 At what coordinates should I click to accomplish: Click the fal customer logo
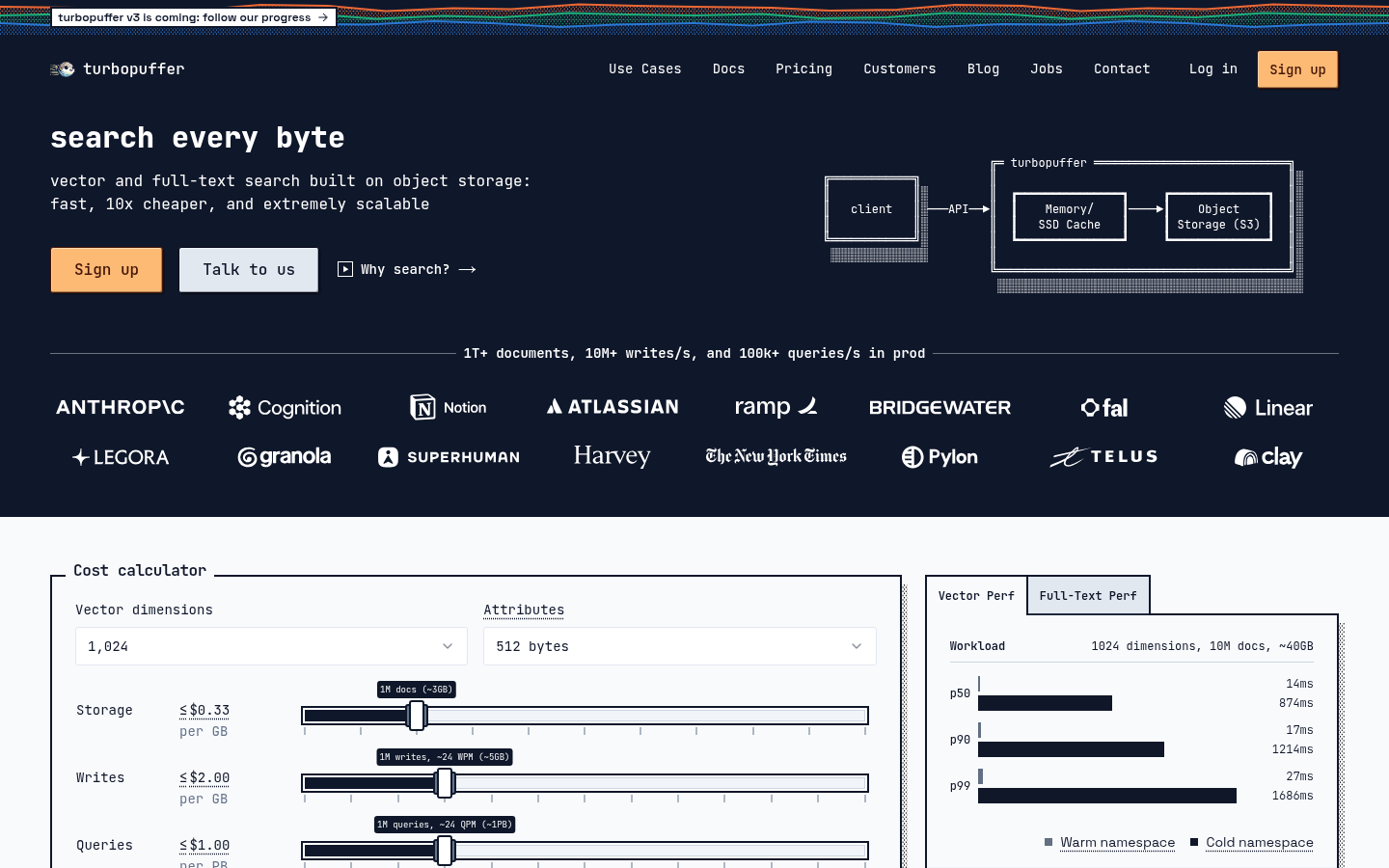(1104, 408)
